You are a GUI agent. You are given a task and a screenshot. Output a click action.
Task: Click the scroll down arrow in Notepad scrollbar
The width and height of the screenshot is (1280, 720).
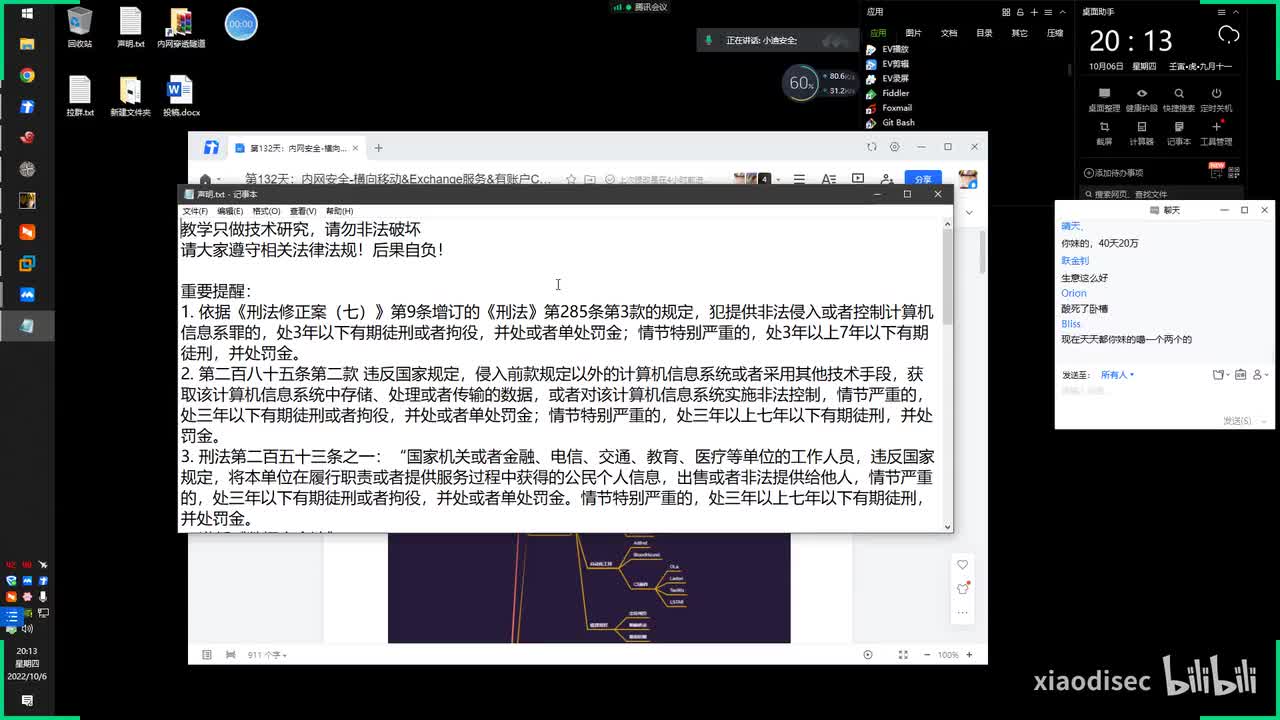click(947, 526)
